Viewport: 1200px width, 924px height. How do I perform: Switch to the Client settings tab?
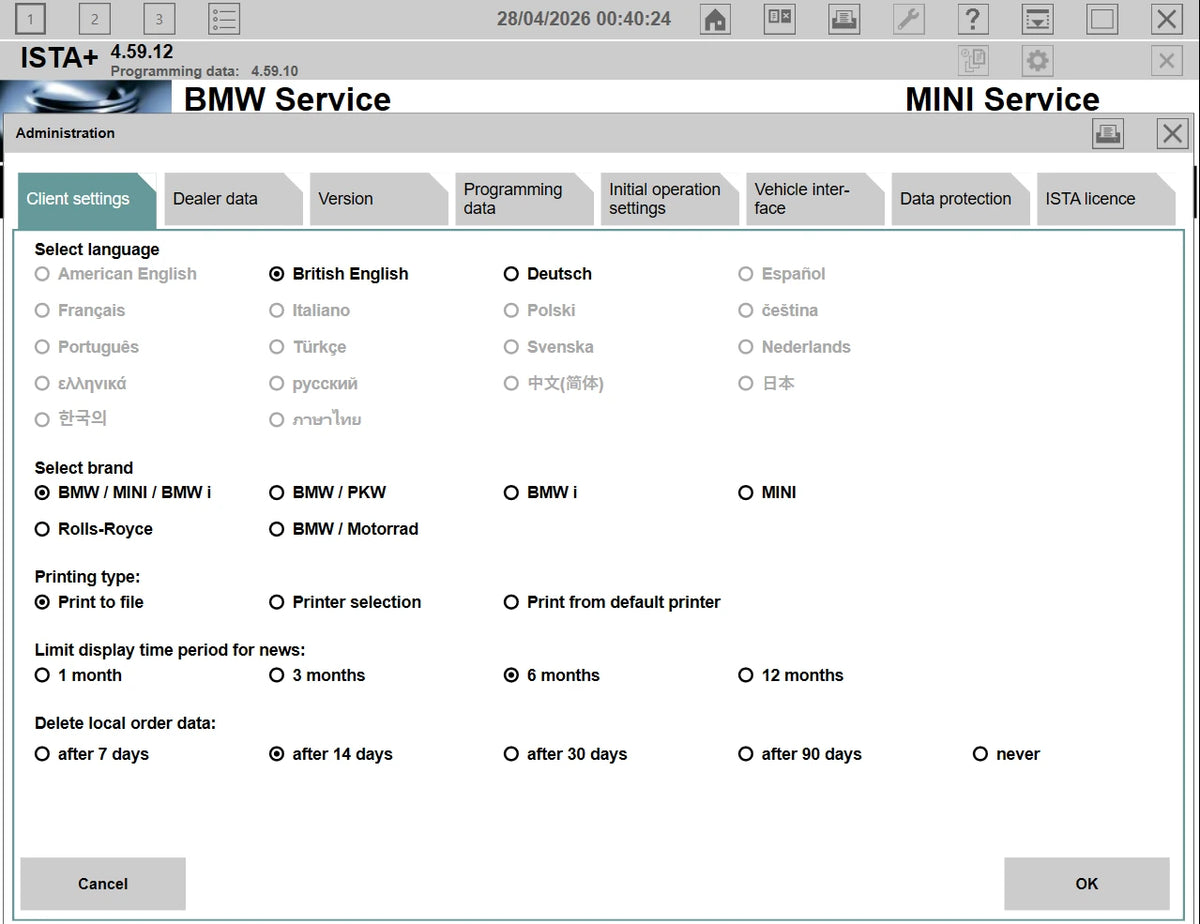(86, 199)
